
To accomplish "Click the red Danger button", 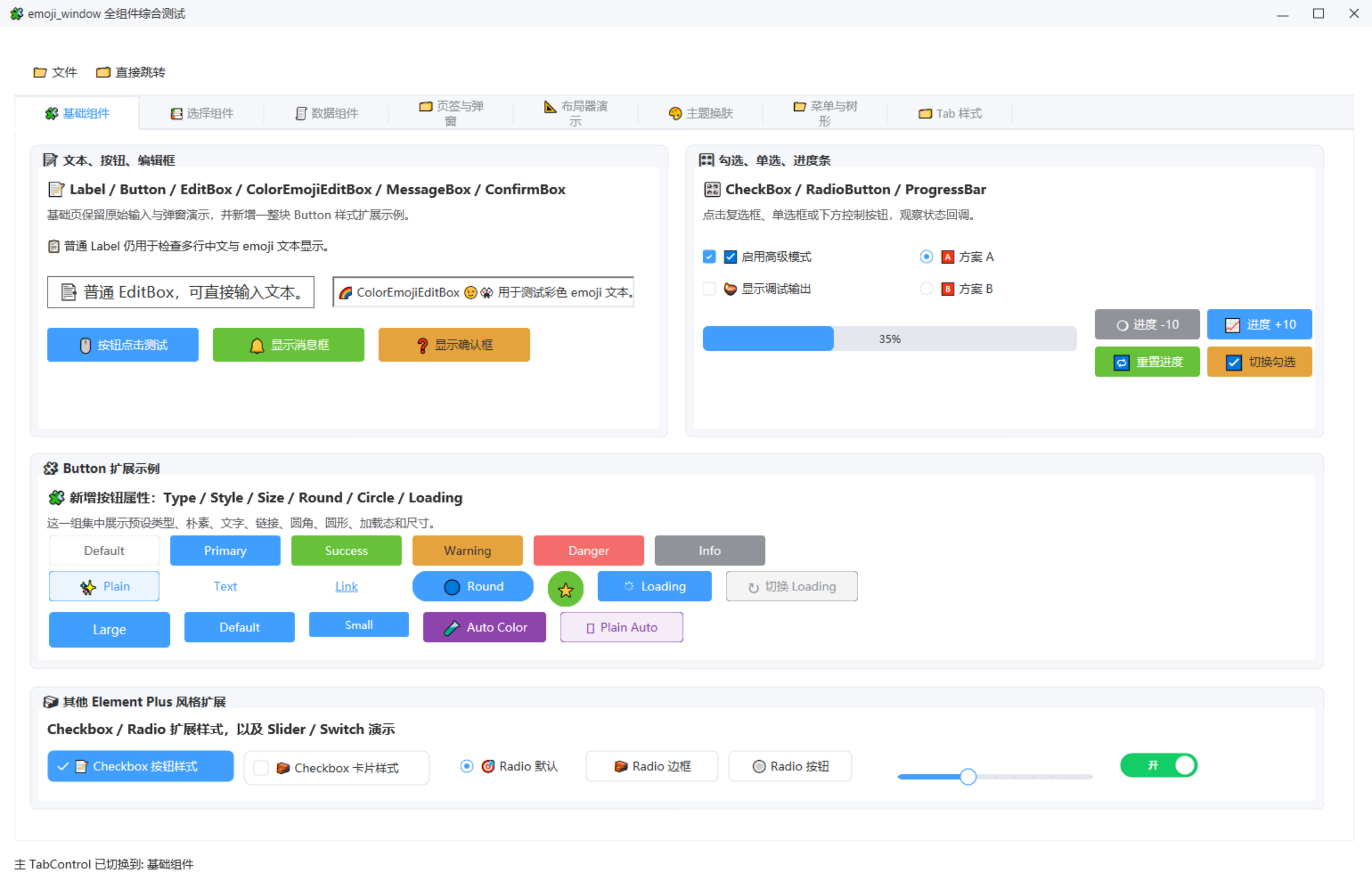I will [x=588, y=551].
